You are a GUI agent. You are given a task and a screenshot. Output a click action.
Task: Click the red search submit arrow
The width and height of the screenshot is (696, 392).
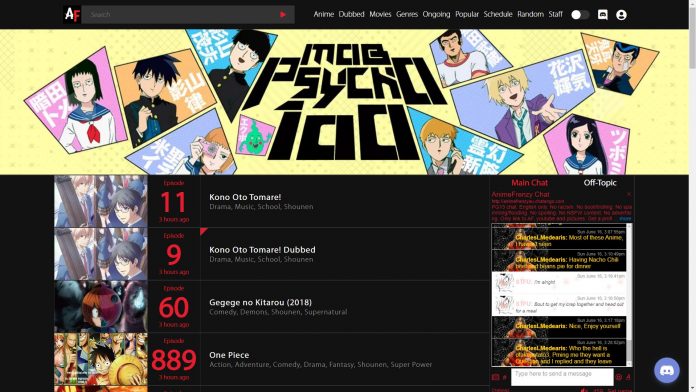pos(283,15)
